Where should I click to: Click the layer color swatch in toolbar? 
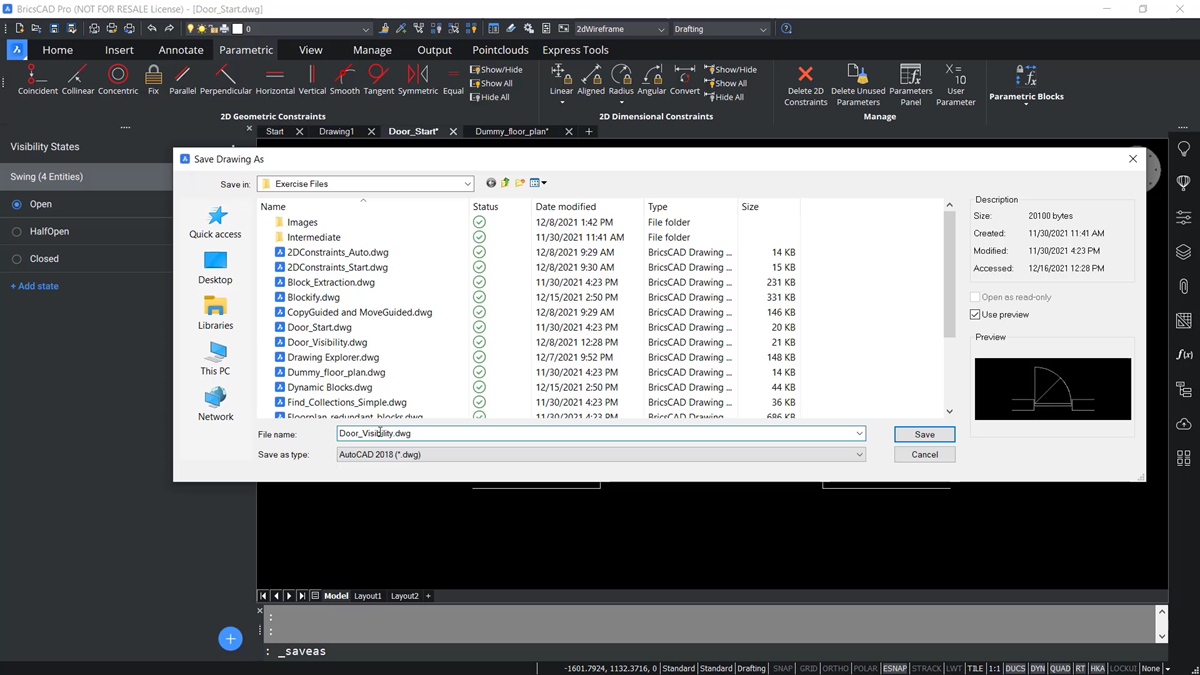click(x=238, y=29)
